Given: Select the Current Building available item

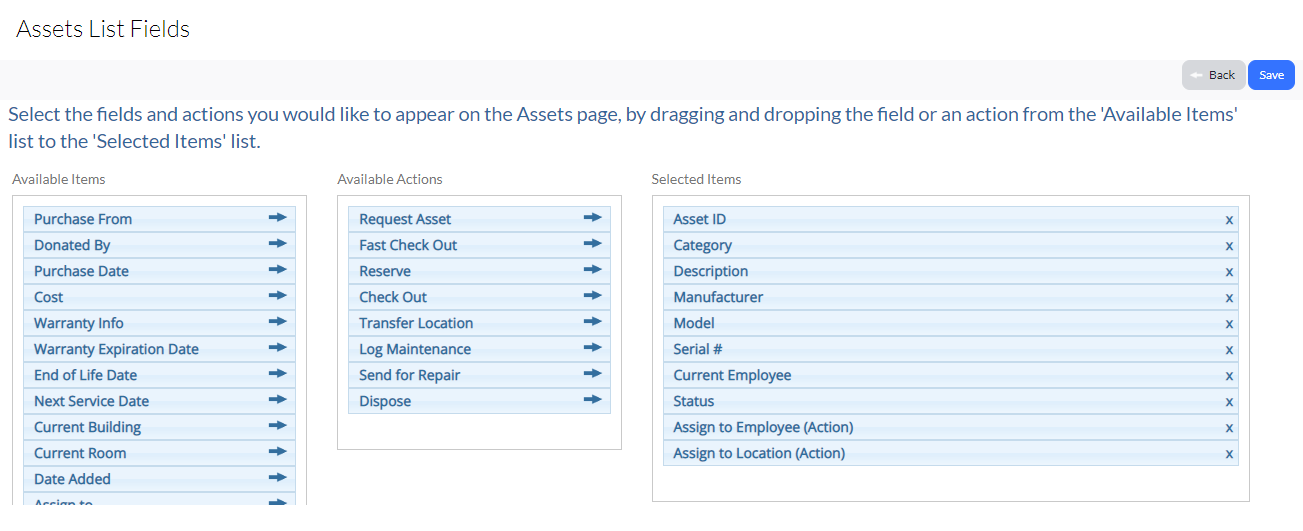Looking at the screenshot, I should (159, 427).
